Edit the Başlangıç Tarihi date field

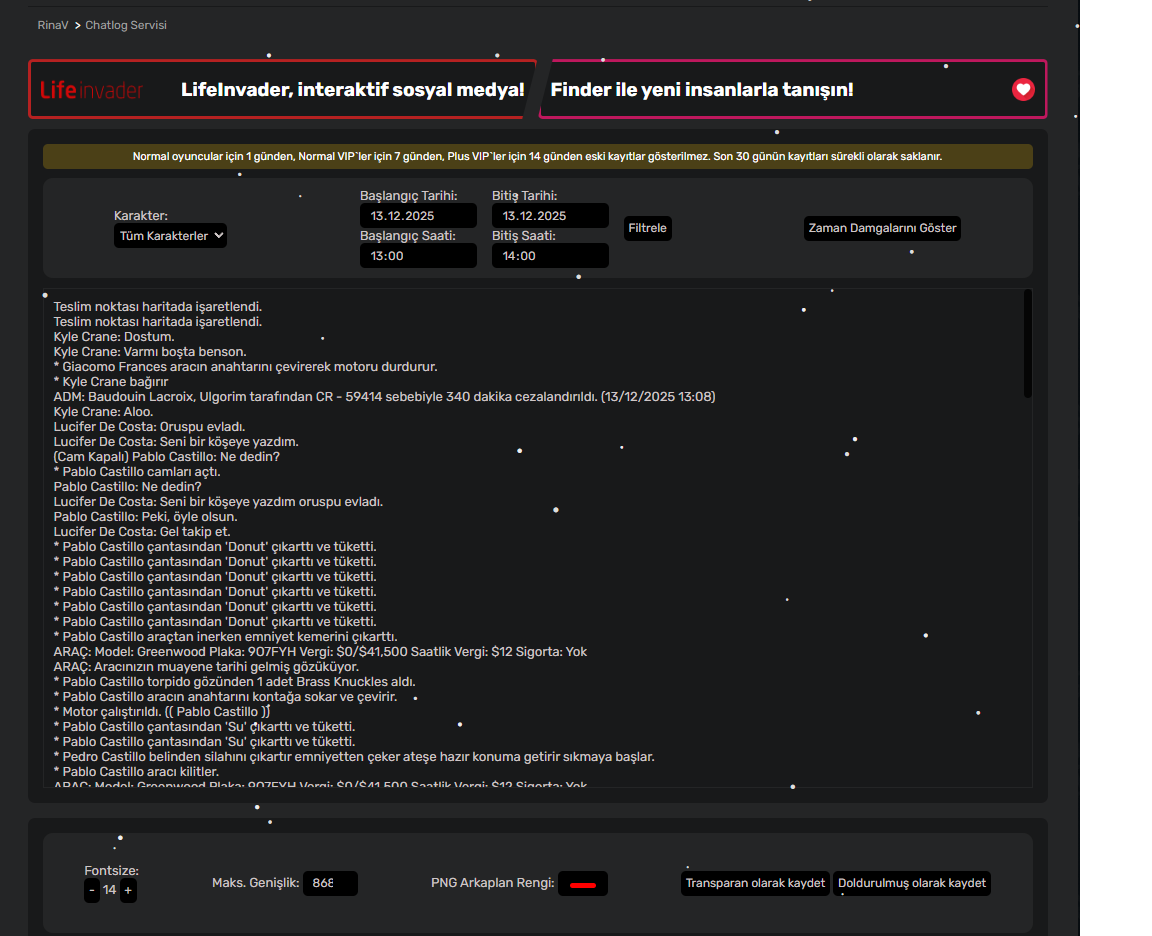pyautogui.click(x=418, y=216)
